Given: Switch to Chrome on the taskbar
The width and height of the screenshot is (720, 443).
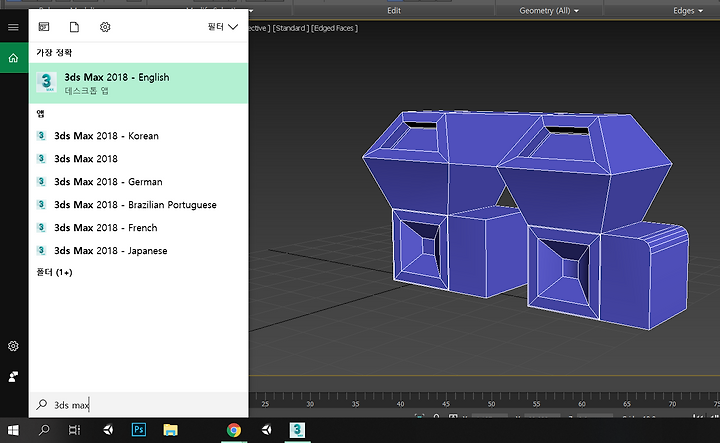Looking at the screenshot, I should coord(234,430).
